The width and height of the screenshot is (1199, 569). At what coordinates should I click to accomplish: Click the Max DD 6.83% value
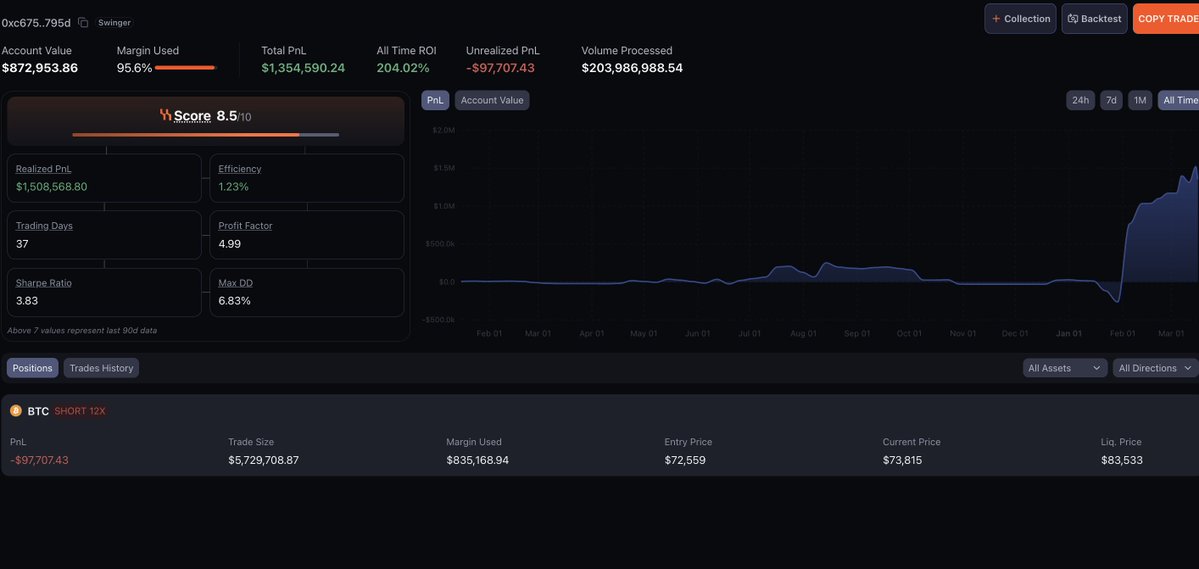pyautogui.click(x=234, y=301)
